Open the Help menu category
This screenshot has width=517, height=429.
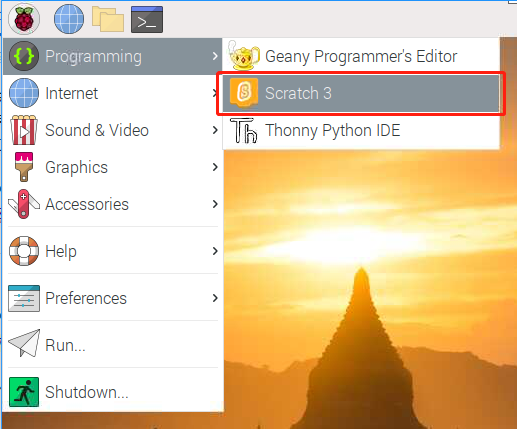pos(113,251)
